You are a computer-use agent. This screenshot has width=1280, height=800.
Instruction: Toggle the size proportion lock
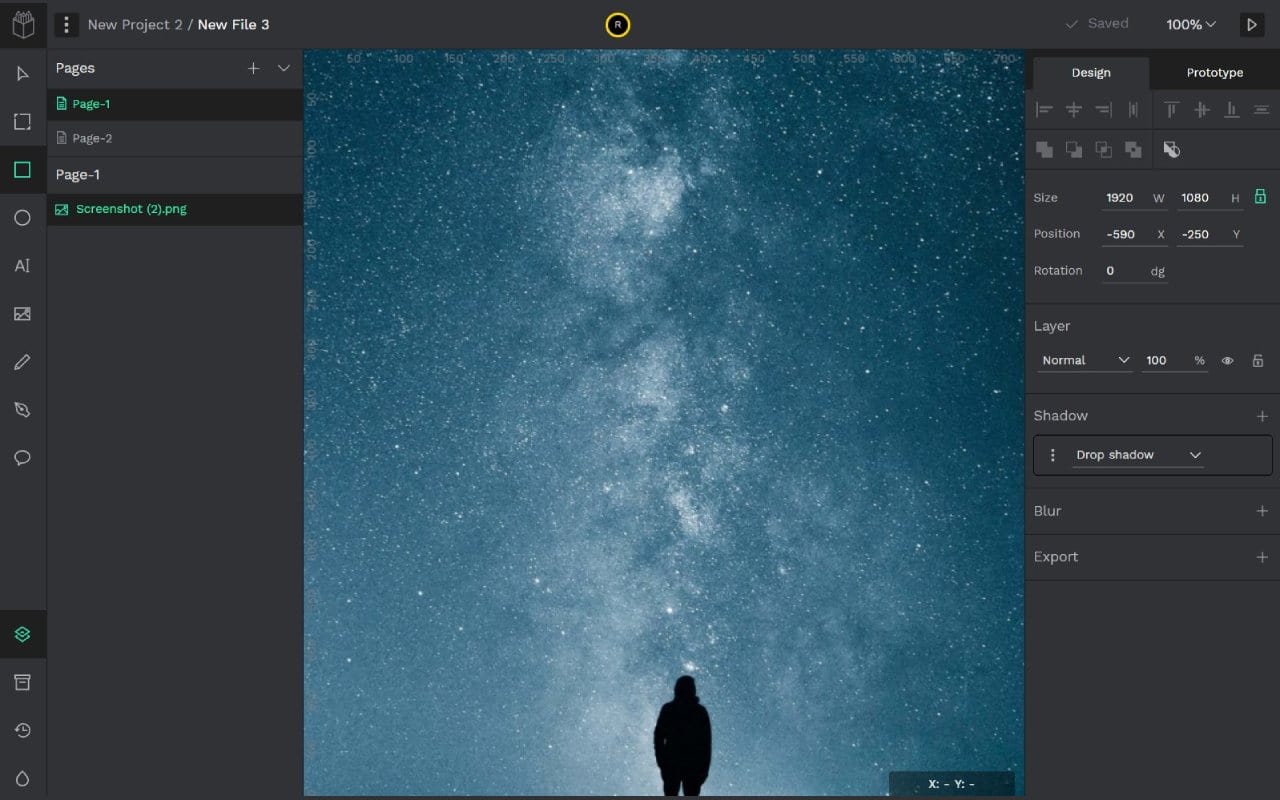[x=1259, y=197]
